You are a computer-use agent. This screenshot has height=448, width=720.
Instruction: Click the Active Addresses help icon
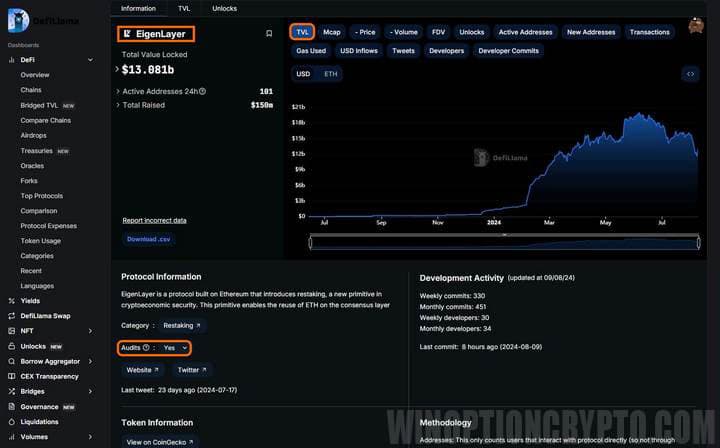click(x=202, y=91)
